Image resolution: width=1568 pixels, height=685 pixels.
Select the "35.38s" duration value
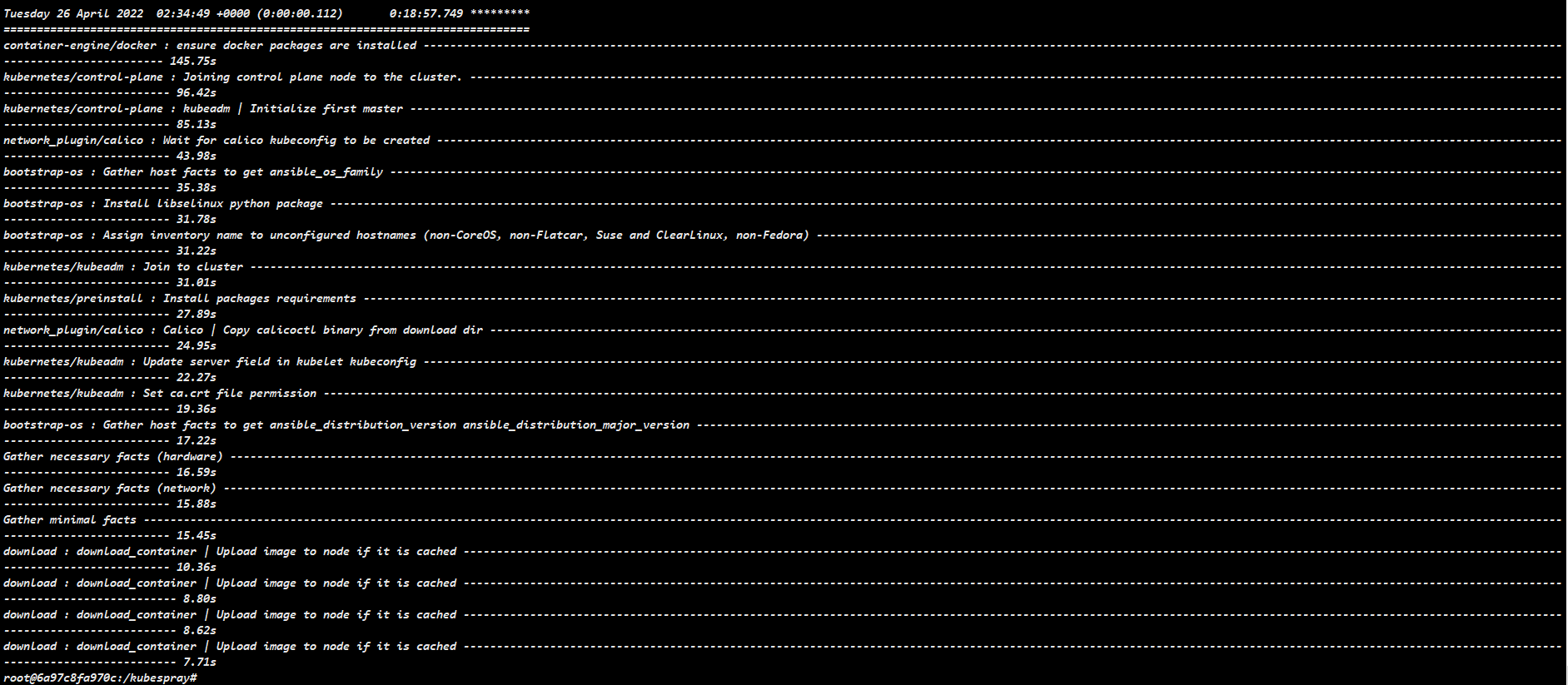click(197, 187)
